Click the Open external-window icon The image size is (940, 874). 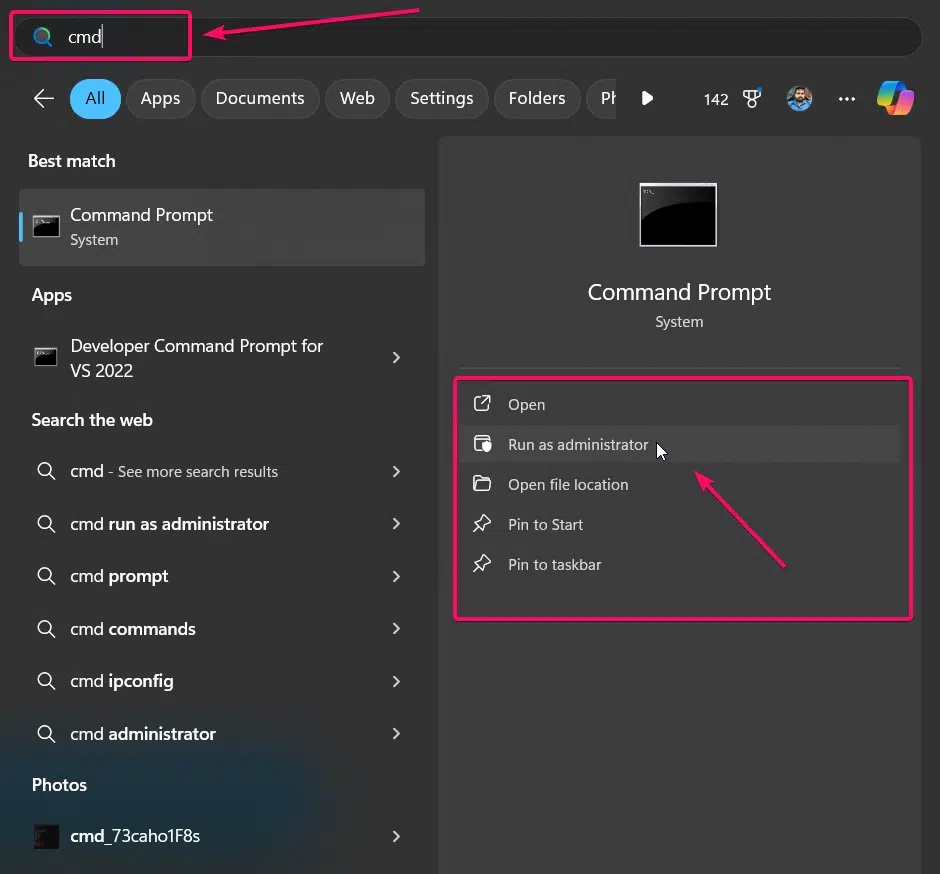click(482, 403)
